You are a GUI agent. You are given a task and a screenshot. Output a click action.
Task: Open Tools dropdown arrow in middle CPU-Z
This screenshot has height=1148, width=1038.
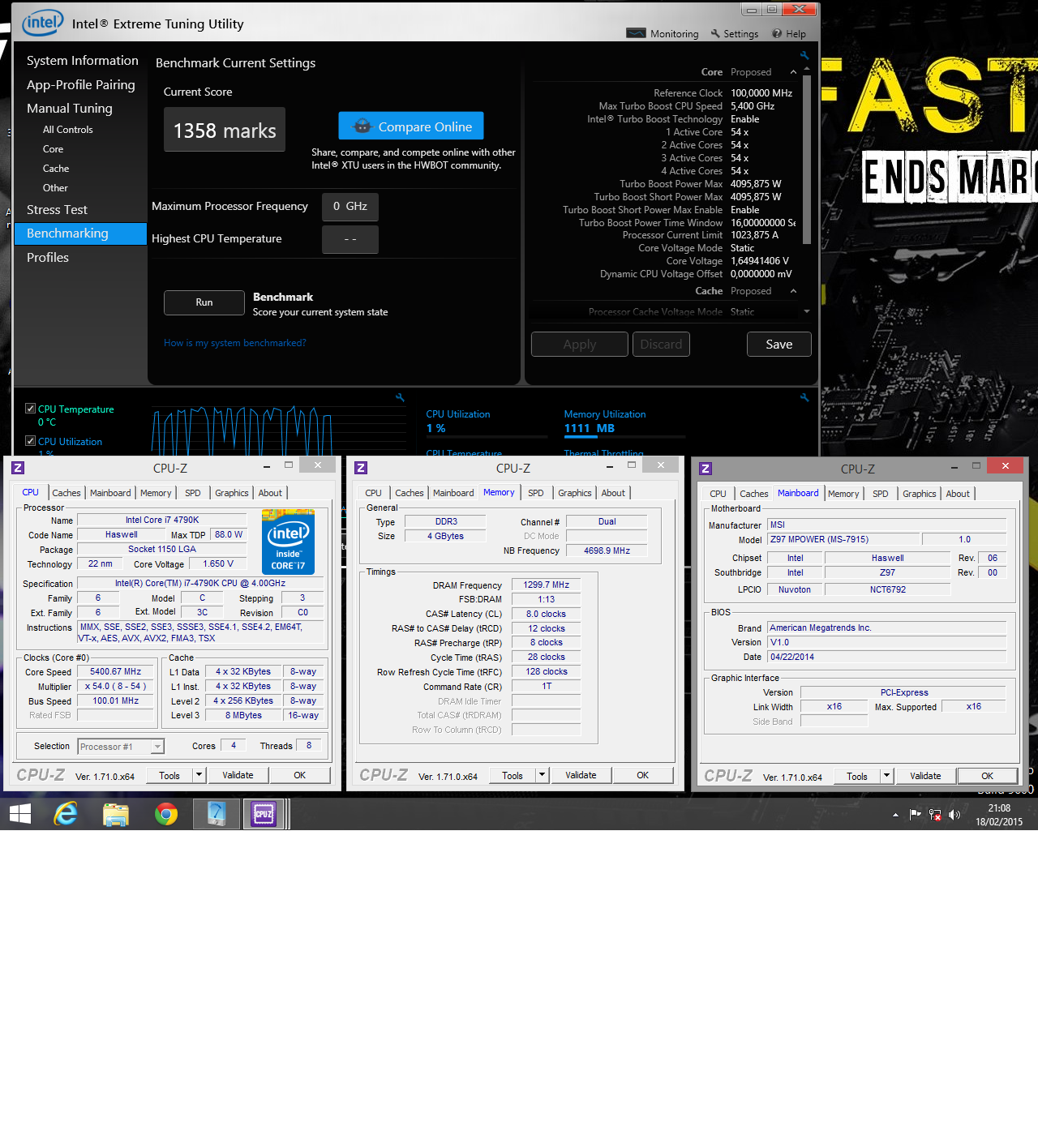click(x=543, y=775)
